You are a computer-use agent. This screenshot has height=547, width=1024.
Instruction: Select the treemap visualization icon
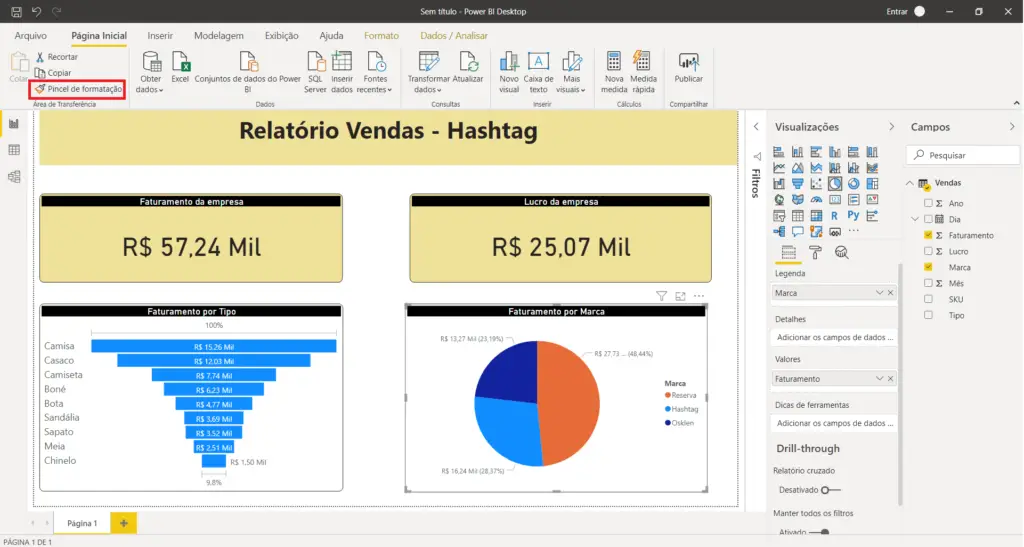(872, 183)
